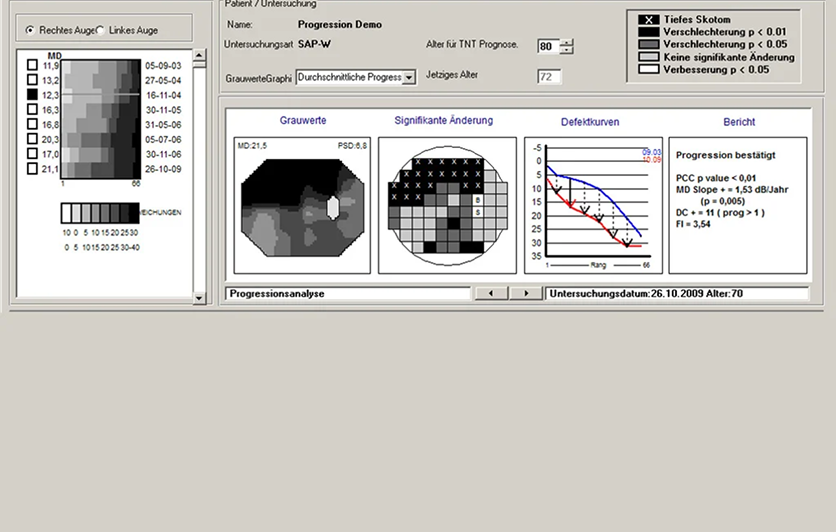Viewport: 836px width, 532px height.
Task: Click the MD:21,5 label
Action: [252, 146]
